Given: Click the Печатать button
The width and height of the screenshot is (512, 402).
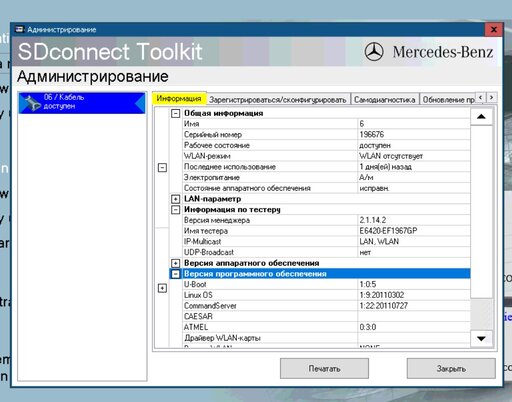Looking at the screenshot, I should click(x=324, y=368).
